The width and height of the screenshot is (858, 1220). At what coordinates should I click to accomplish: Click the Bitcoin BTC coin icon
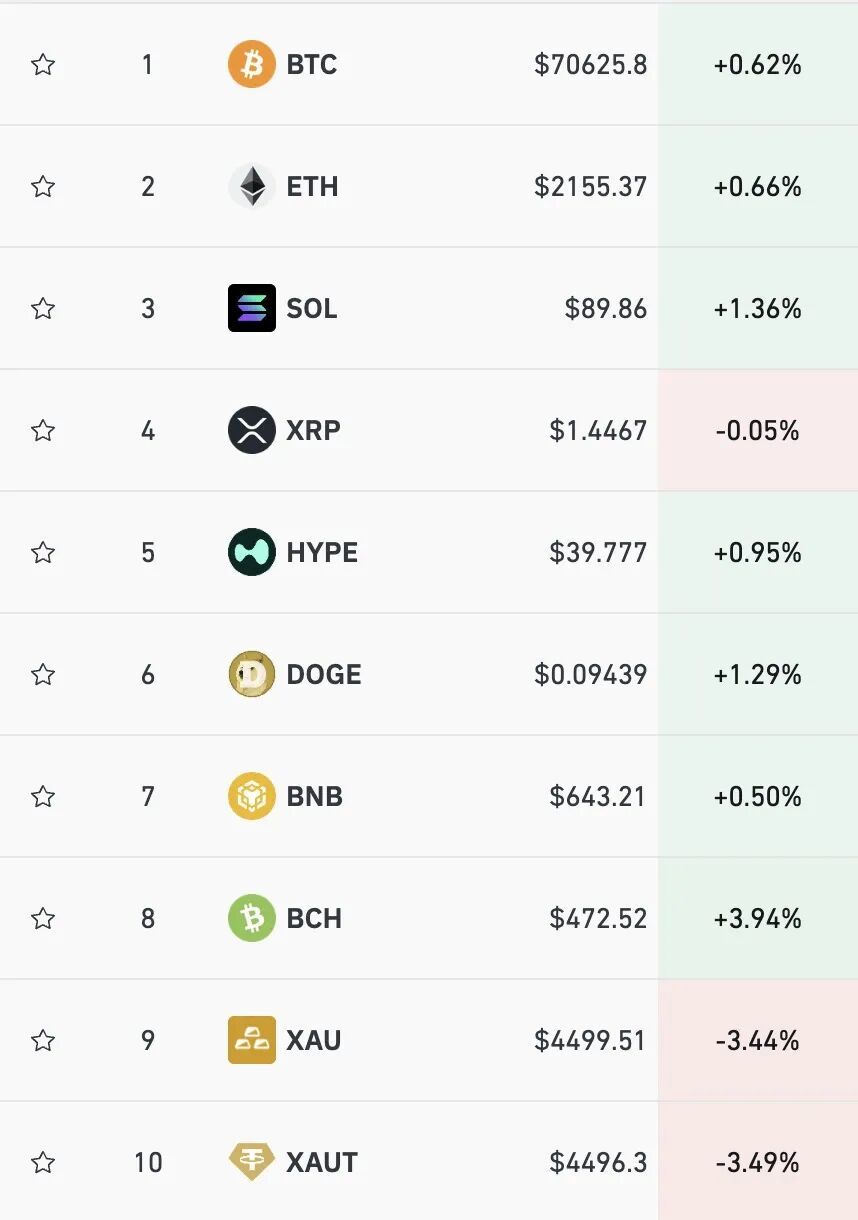click(251, 65)
